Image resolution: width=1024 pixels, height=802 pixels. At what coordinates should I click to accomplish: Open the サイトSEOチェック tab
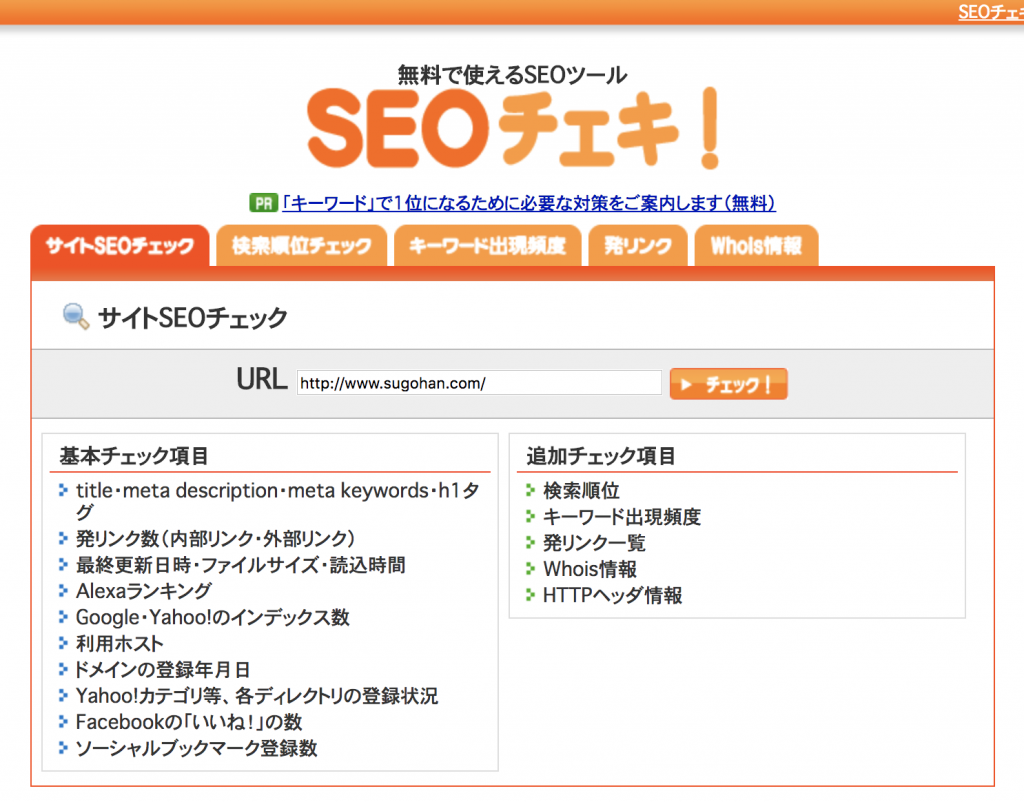[x=120, y=246]
